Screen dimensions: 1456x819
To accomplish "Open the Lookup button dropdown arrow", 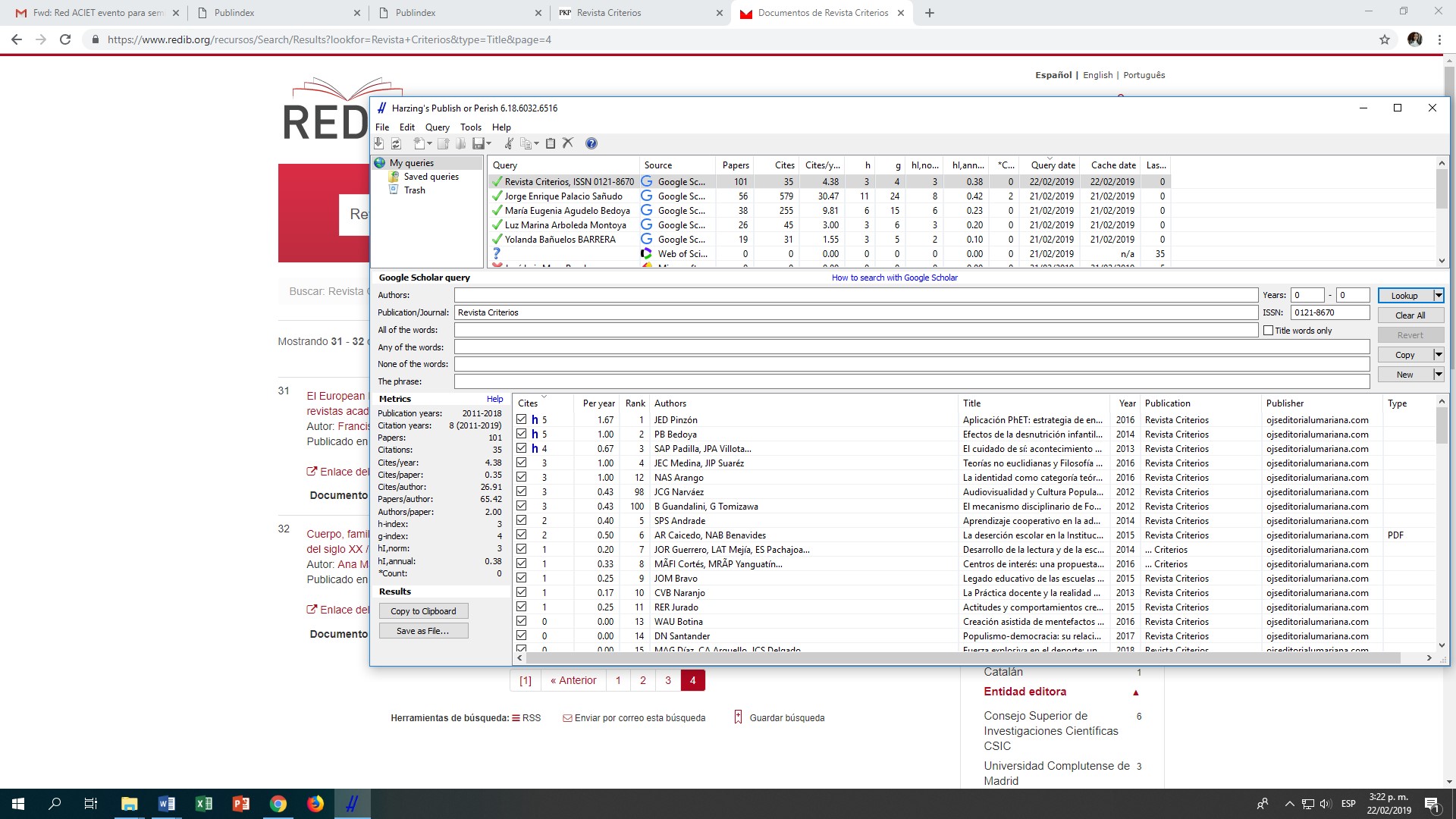I will pyautogui.click(x=1438, y=296).
